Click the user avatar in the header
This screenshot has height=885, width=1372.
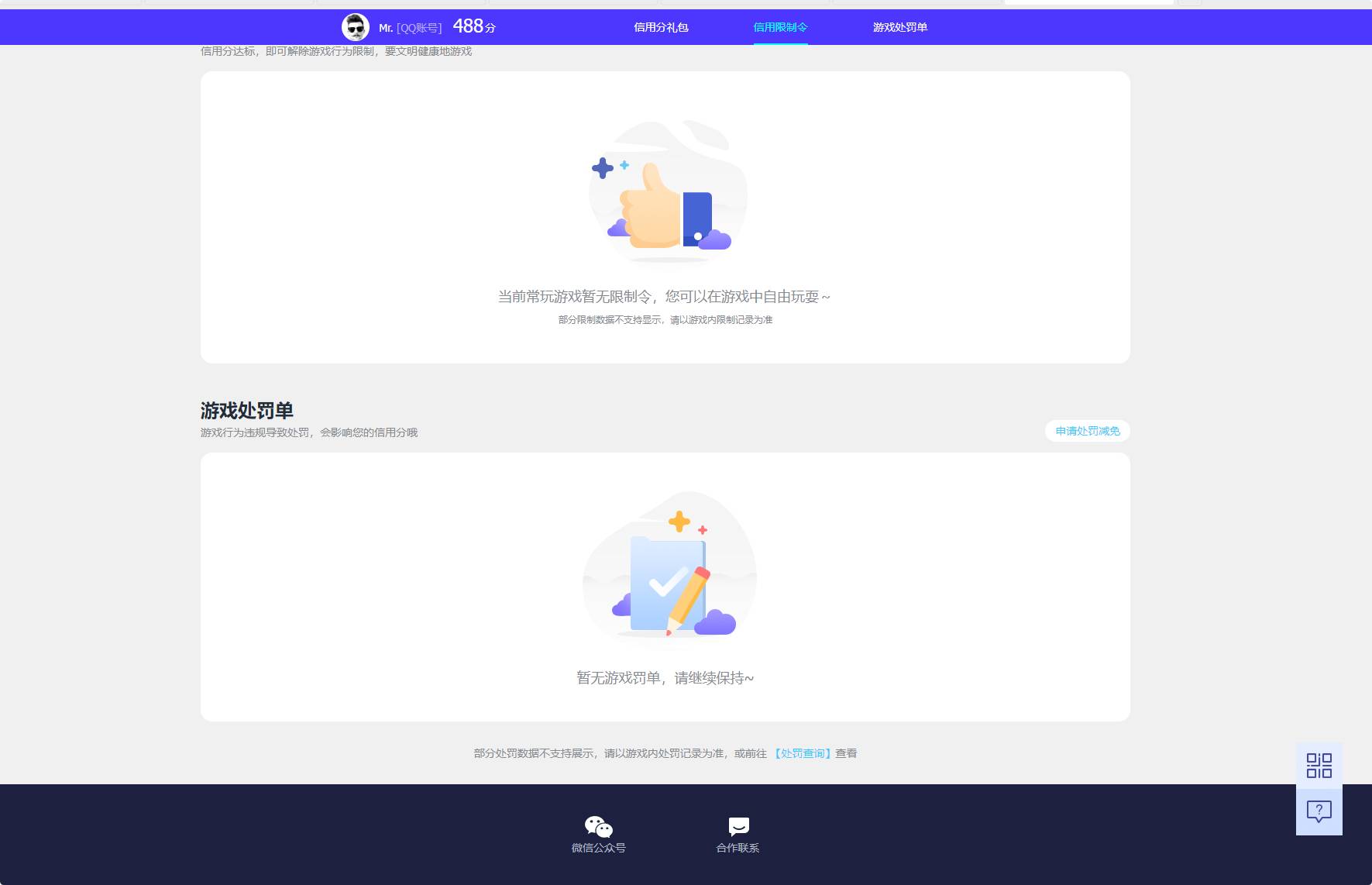click(x=355, y=26)
